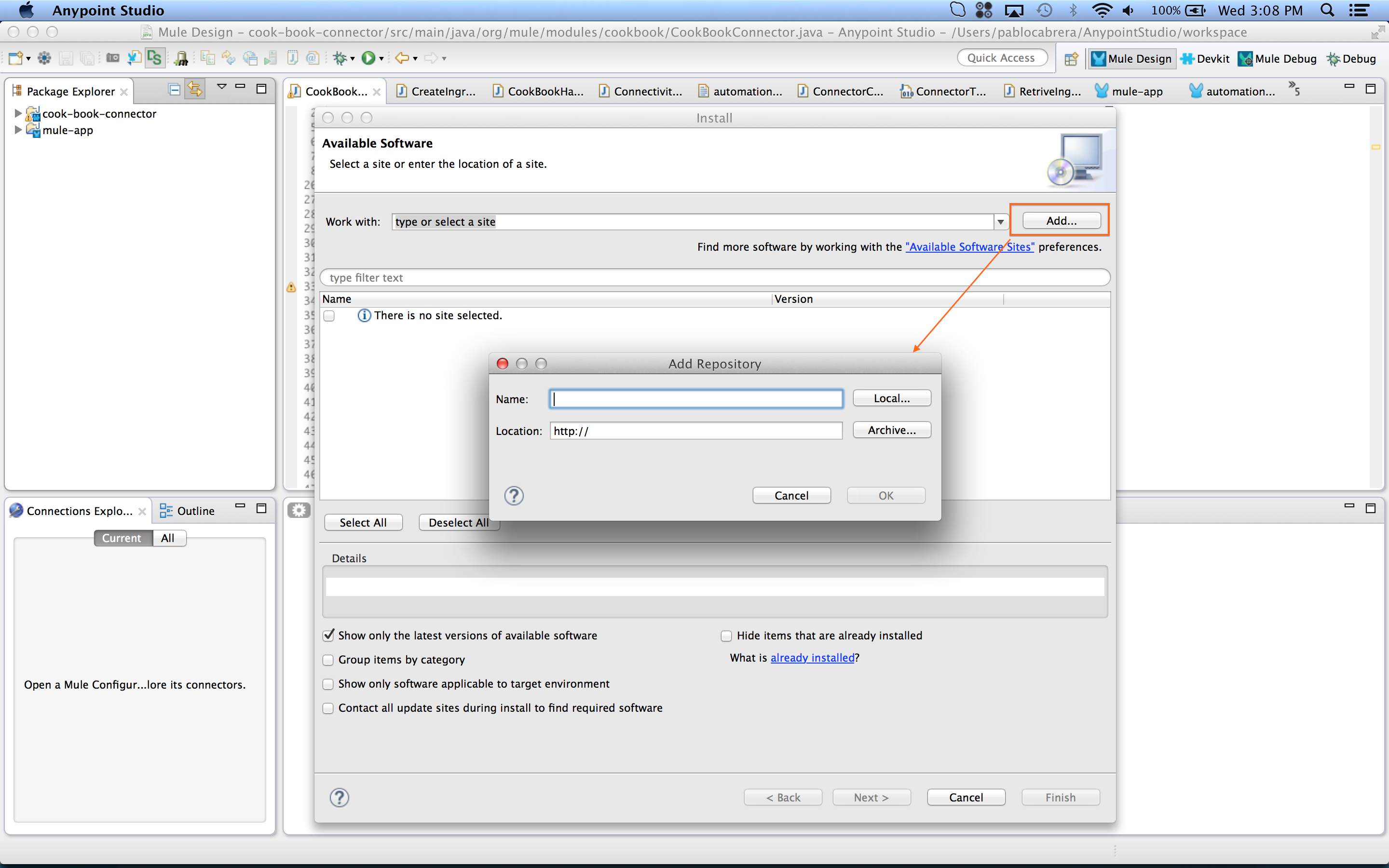
Task: Open the Work with site dropdown
Action: 1000,222
